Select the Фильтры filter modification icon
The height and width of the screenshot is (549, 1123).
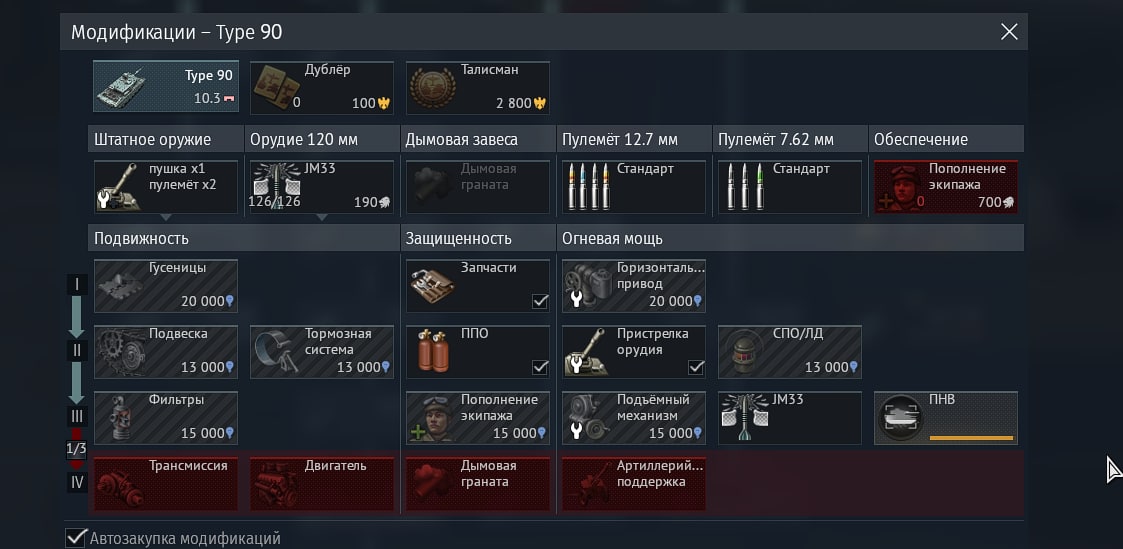pyautogui.click(x=115, y=418)
